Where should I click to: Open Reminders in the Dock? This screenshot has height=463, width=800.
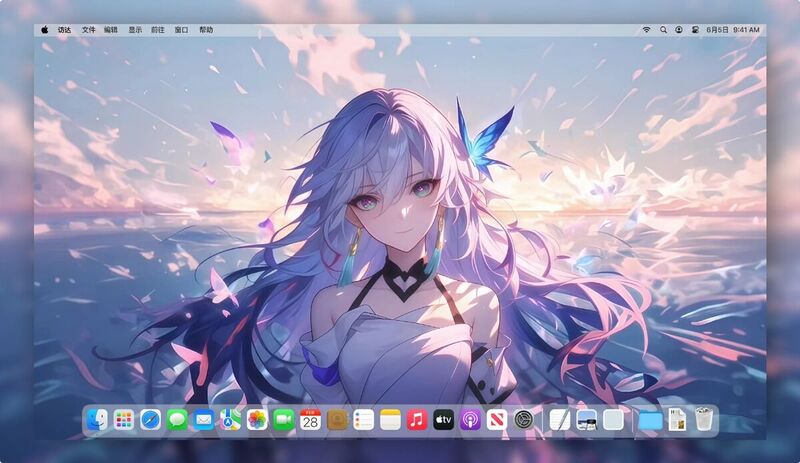[x=364, y=420]
